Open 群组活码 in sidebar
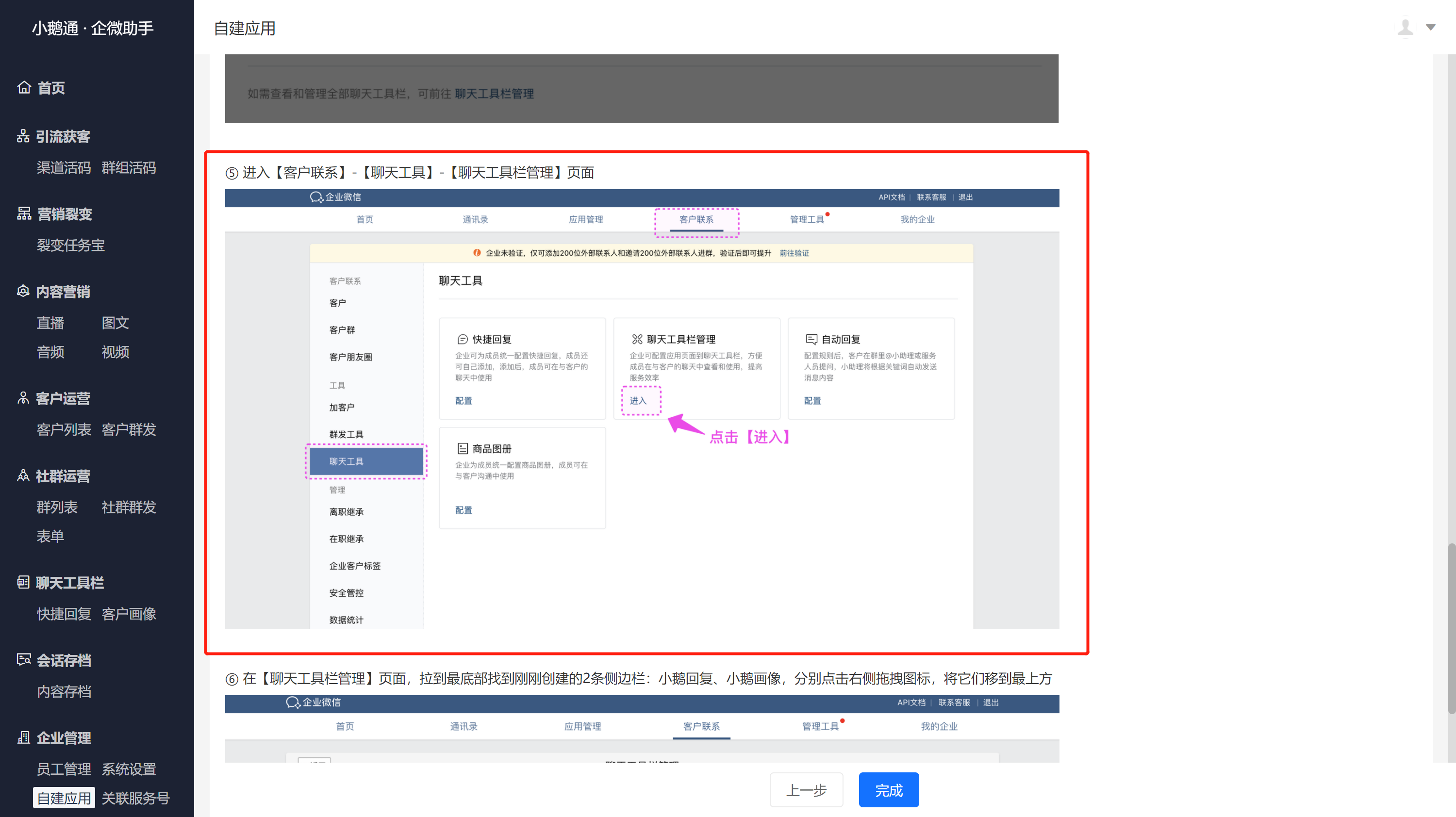The height and width of the screenshot is (817, 1456). pyautogui.click(x=129, y=168)
